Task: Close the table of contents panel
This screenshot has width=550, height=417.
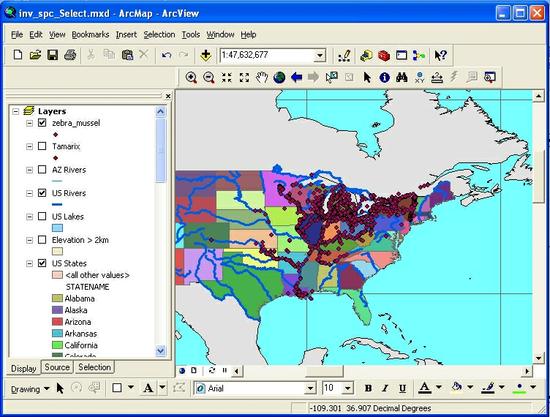Action: click(168, 96)
